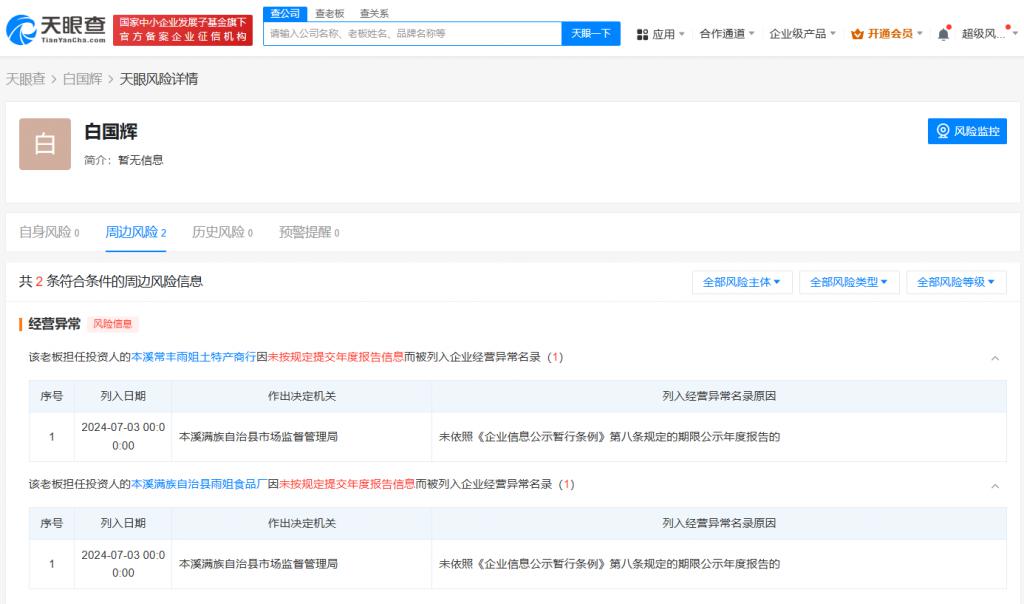
Task: Open the 全部风险主体 filter dropdown
Action: click(x=742, y=282)
